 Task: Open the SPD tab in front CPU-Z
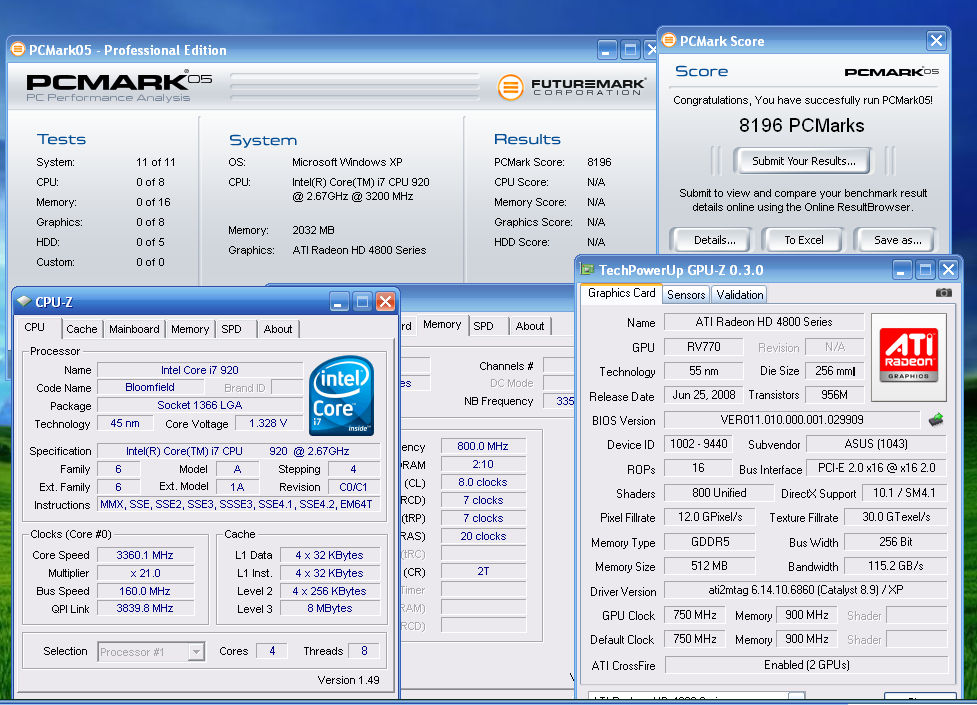coord(231,329)
